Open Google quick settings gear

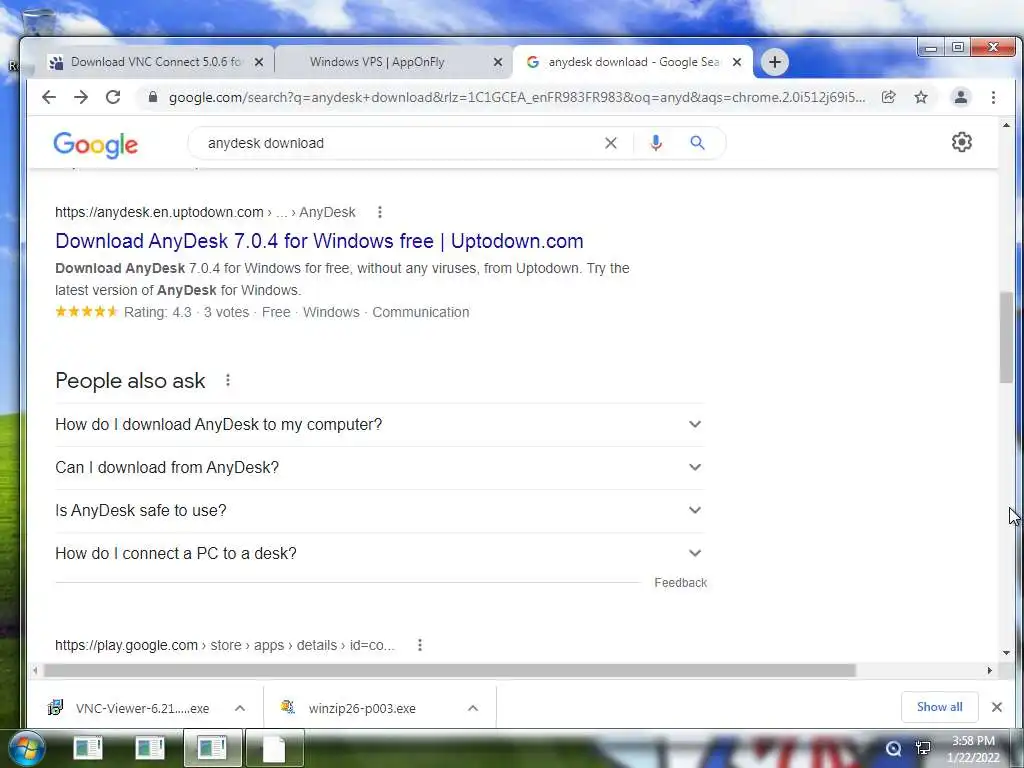pos(961,142)
